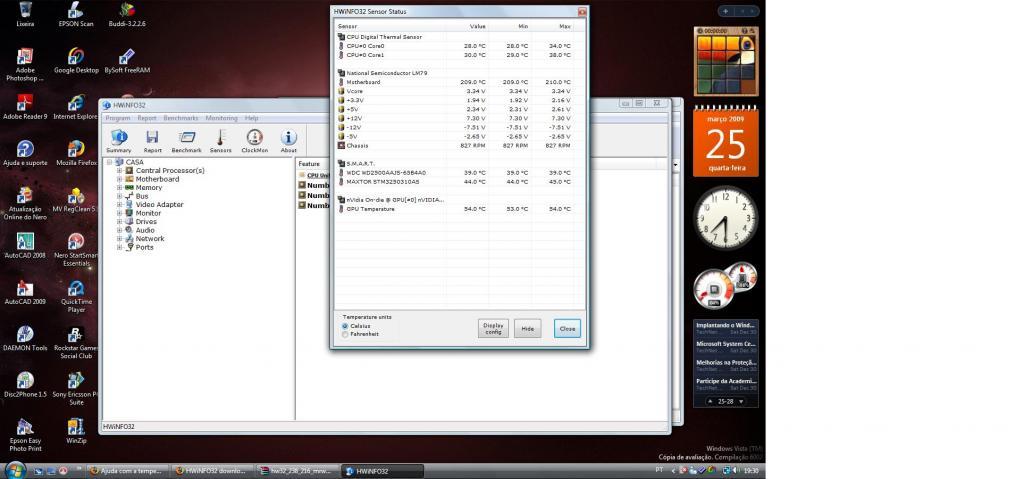
Task: Click the Hide button in Sensor Status
Action: (528, 329)
